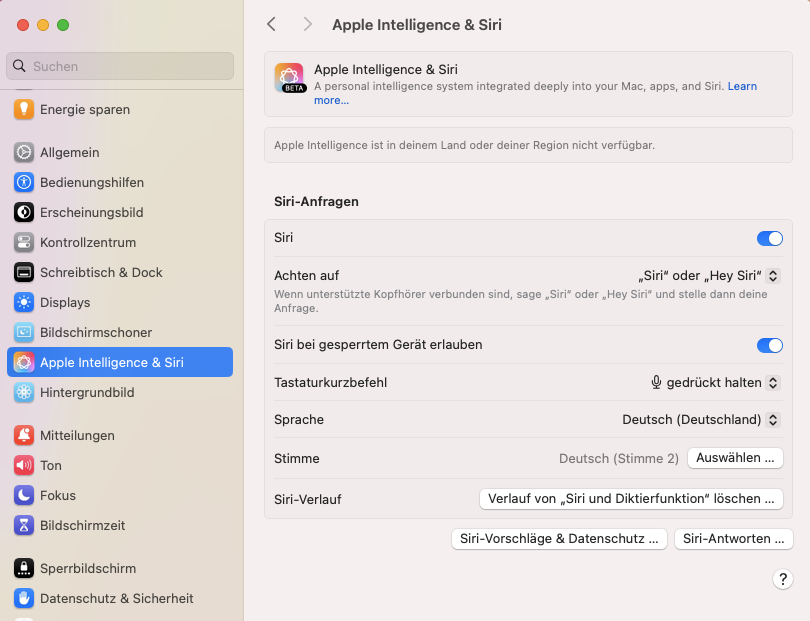Screen dimensions: 810x621
Task: Click the Bedienungshilfen accessibility icon
Action: [x=24, y=182]
